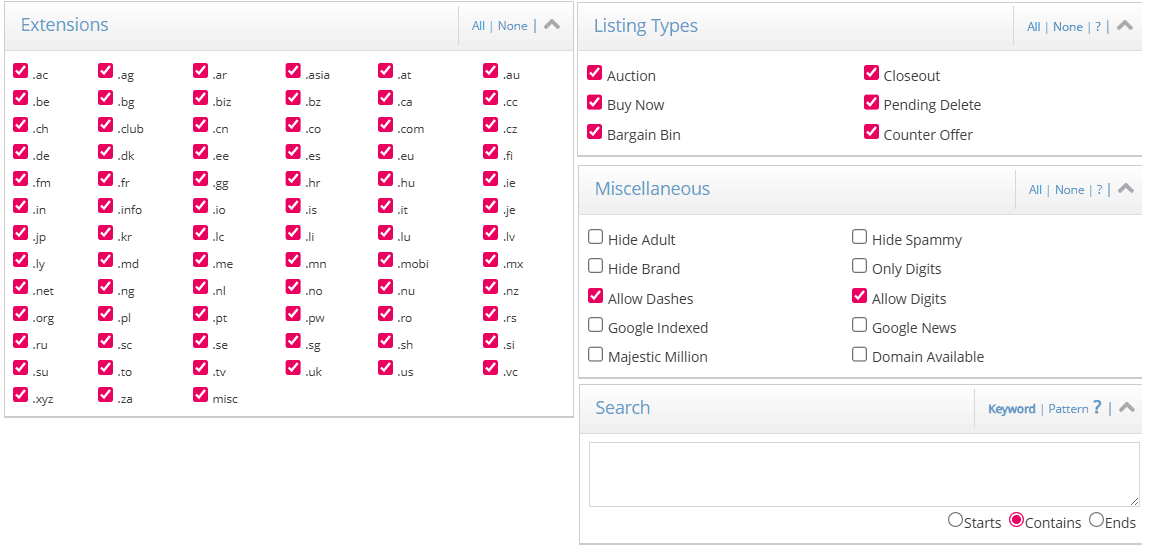Uncheck the Auction listing type
Image resolution: width=1151 pixels, height=549 pixels.
[x=595, y=73]
